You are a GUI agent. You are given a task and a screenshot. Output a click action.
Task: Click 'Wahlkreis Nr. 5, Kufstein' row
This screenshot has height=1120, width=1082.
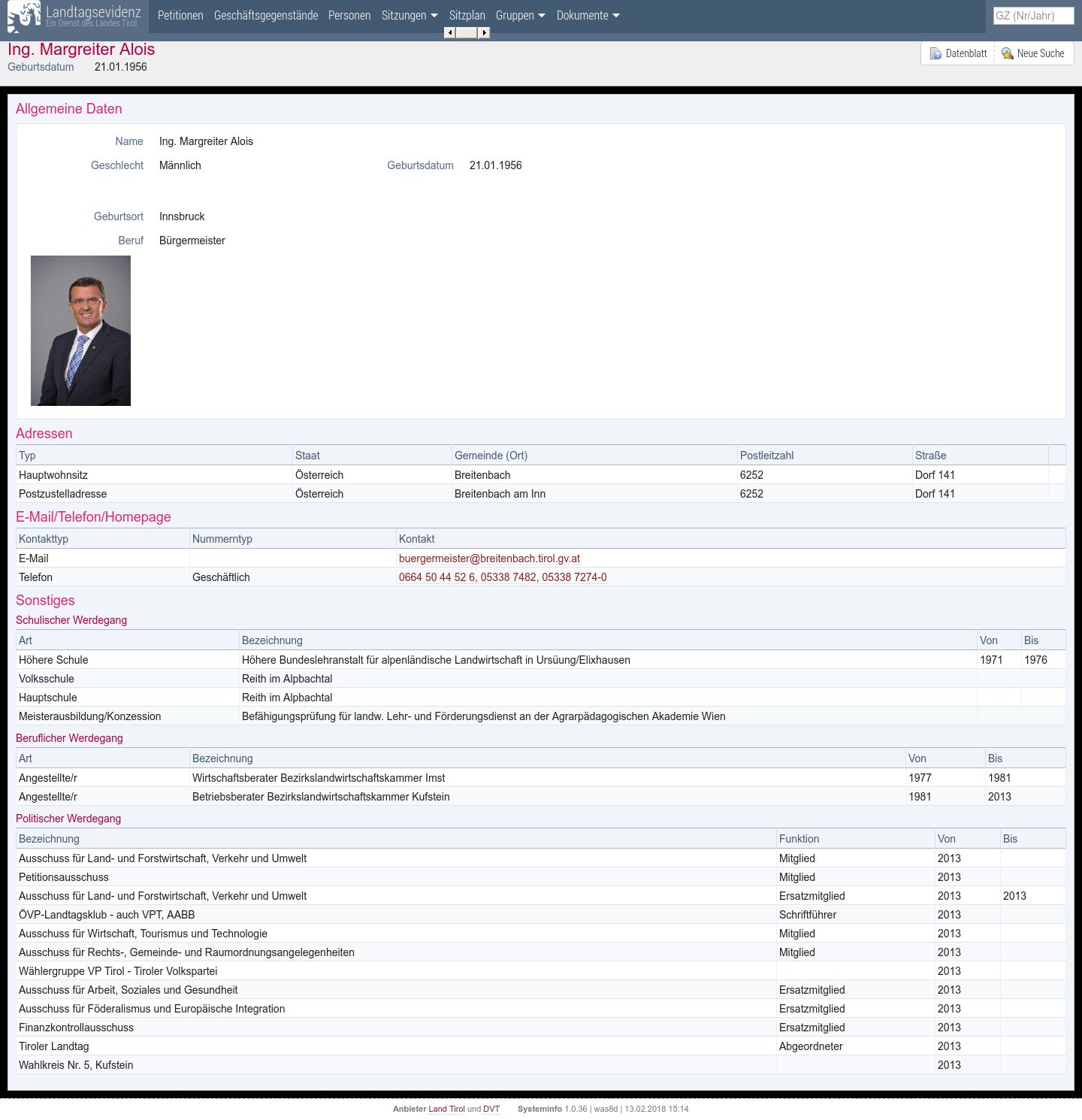pos(540,1065)
